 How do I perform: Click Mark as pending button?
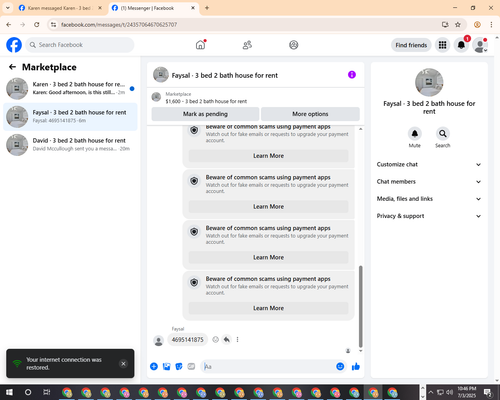click(x=205, y=114)
